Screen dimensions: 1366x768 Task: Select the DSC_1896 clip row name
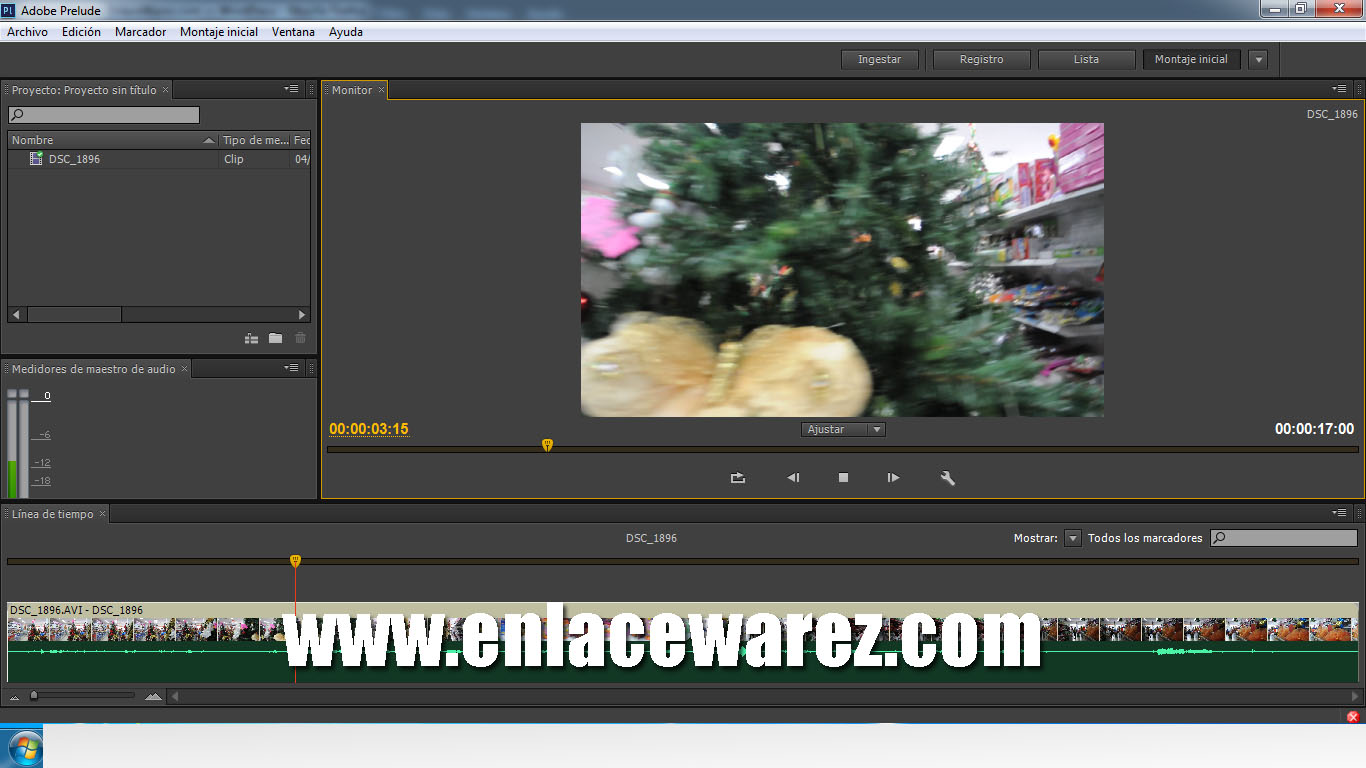click(74, 159)
